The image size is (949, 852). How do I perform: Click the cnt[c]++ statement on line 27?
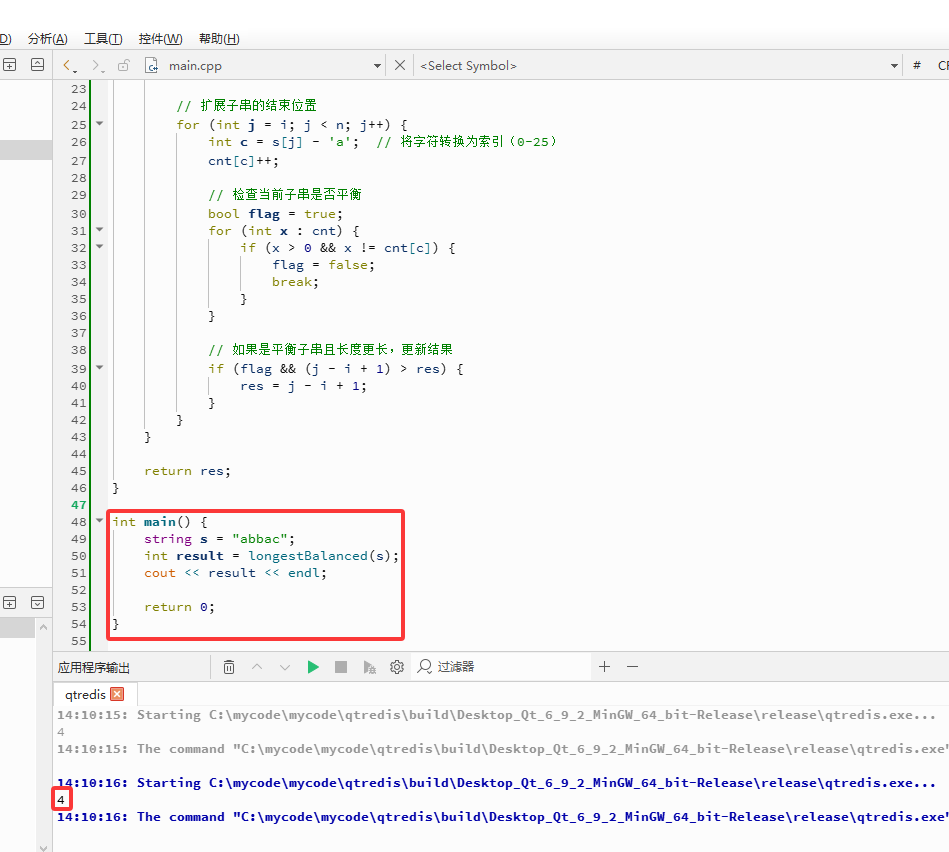243,161
